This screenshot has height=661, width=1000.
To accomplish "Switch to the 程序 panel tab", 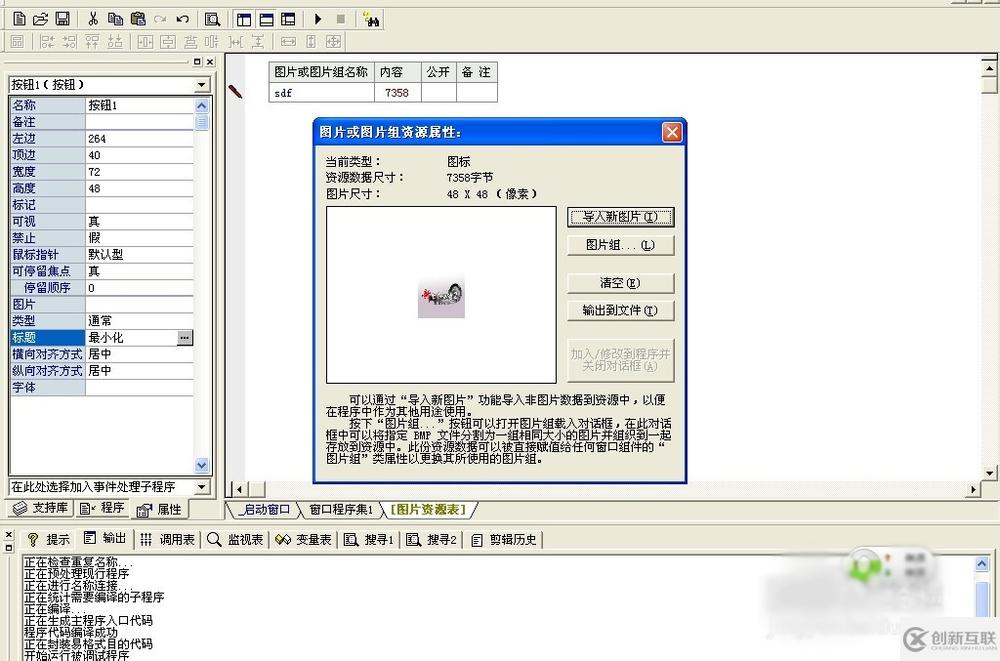I will [103, 508].
